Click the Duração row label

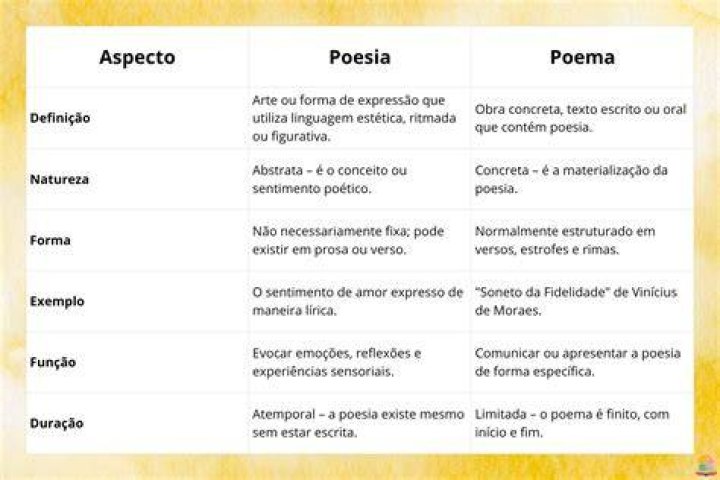(x=56, y=423)
